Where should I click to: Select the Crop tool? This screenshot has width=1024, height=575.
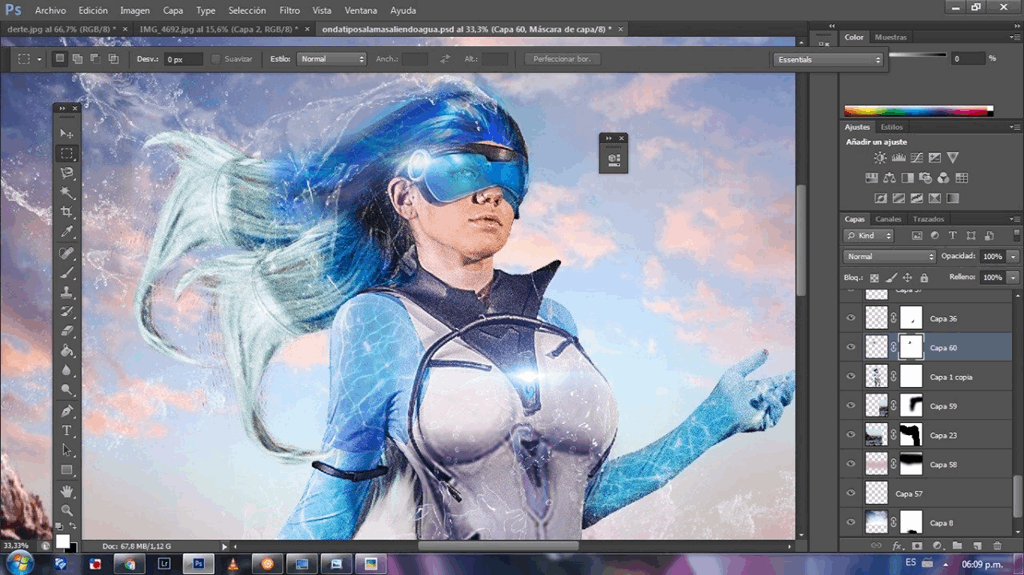[67, 212]
